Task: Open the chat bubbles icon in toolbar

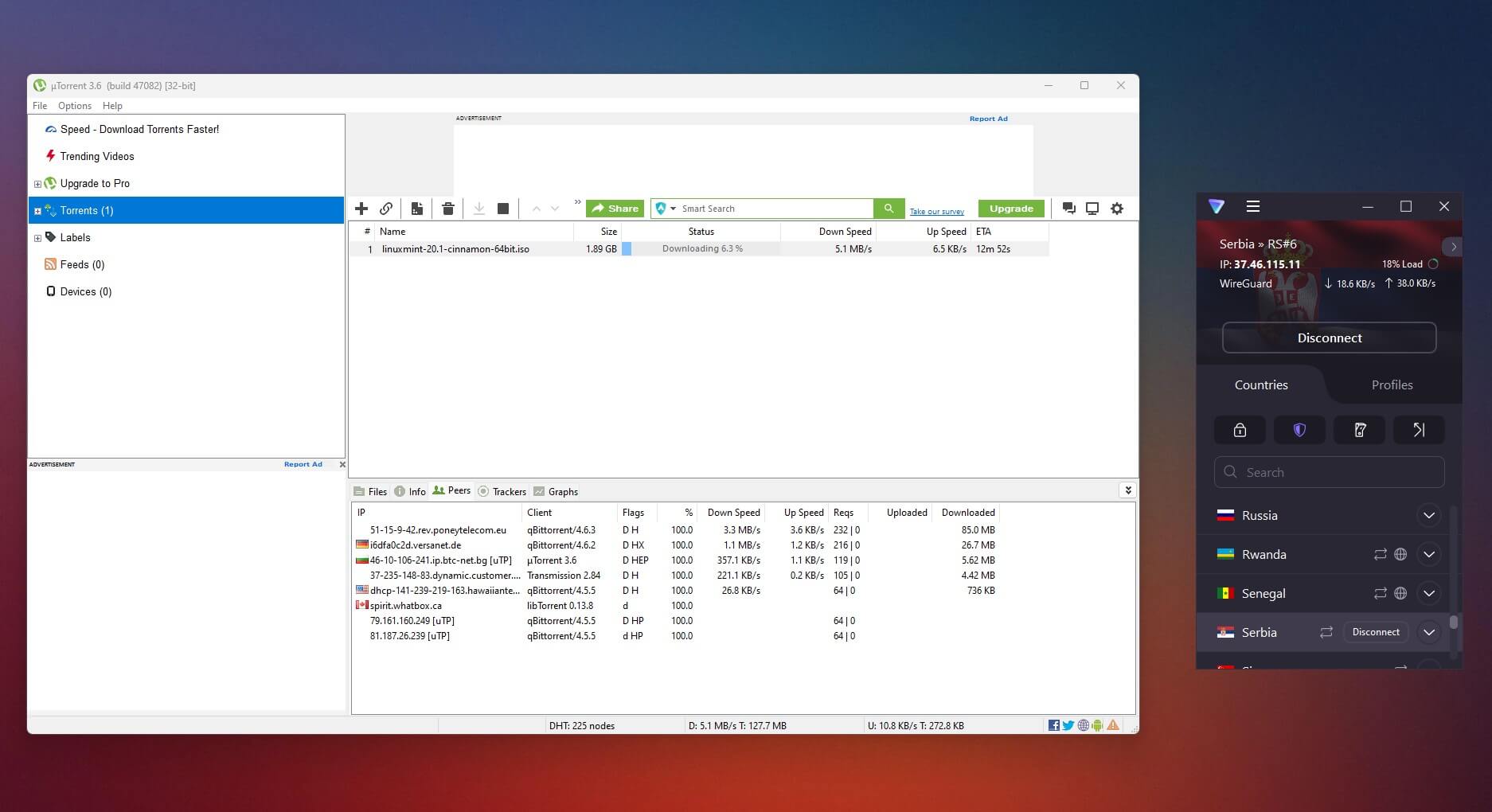Action: coord(1069,209)
